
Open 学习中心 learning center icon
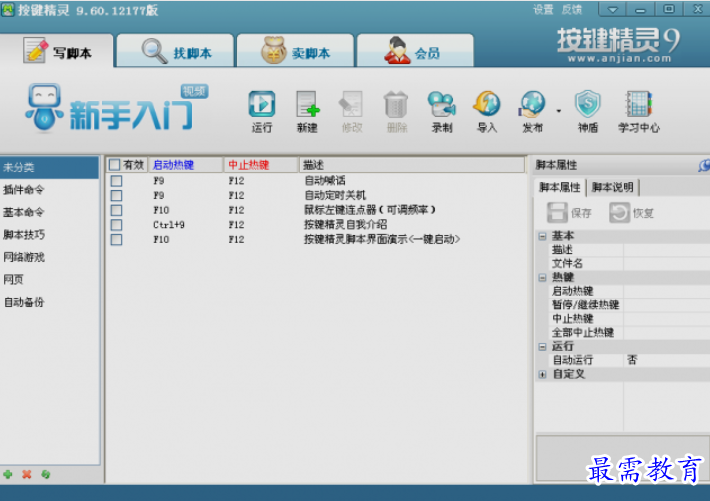coord(638,111)
